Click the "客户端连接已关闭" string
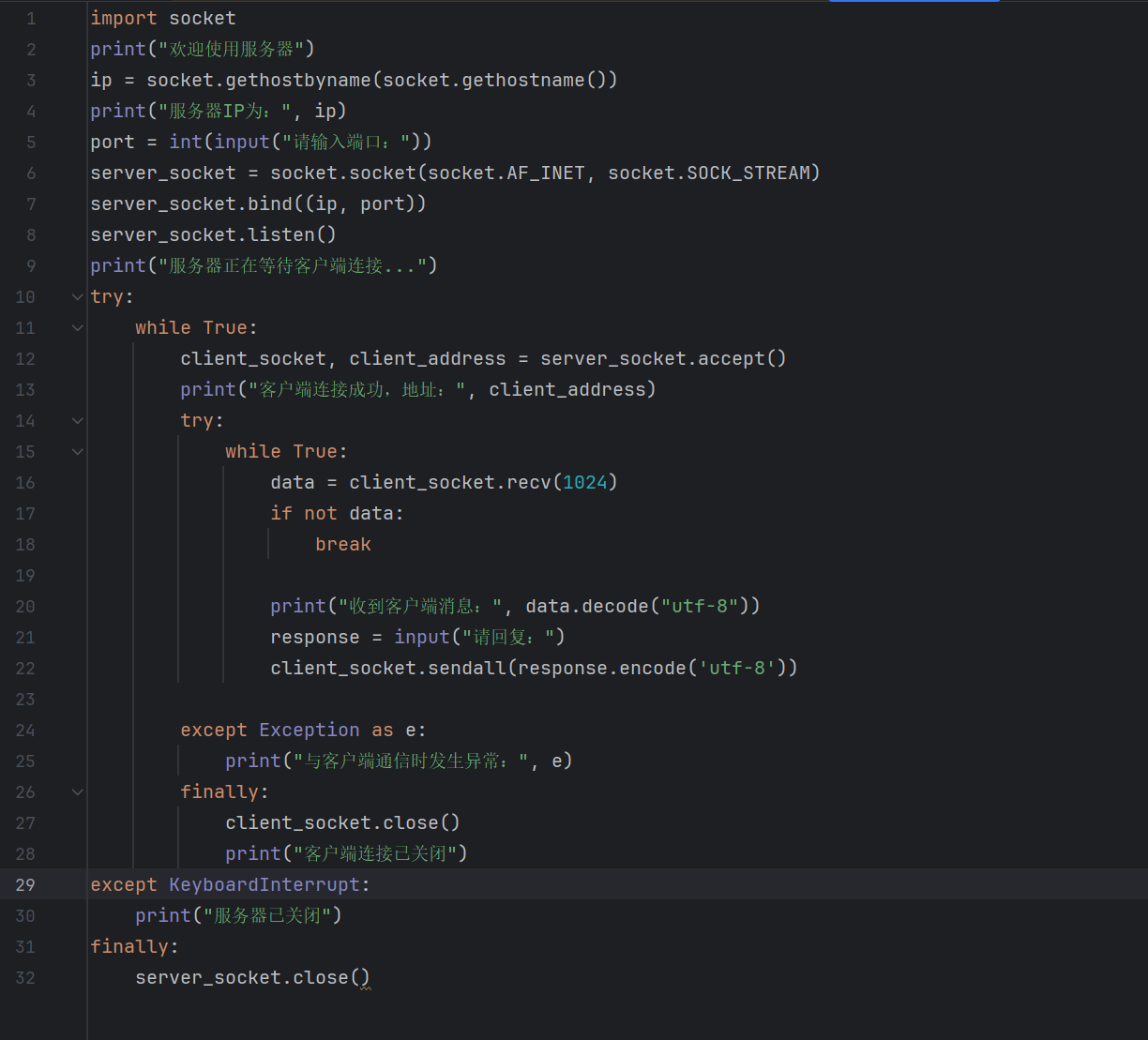Viewport: 1148px width, 1040px height. click(x=375, y=853)
